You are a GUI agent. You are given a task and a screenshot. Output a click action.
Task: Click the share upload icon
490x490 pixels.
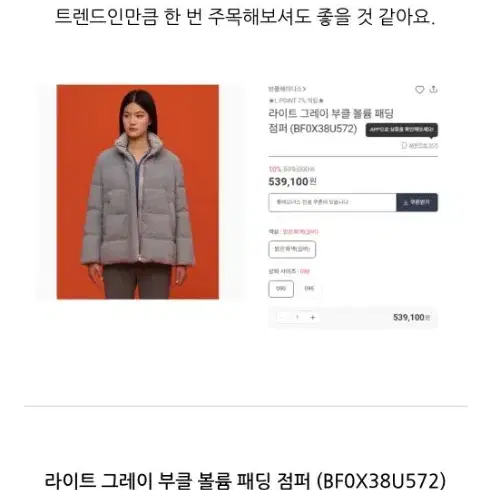pos(433,89)
